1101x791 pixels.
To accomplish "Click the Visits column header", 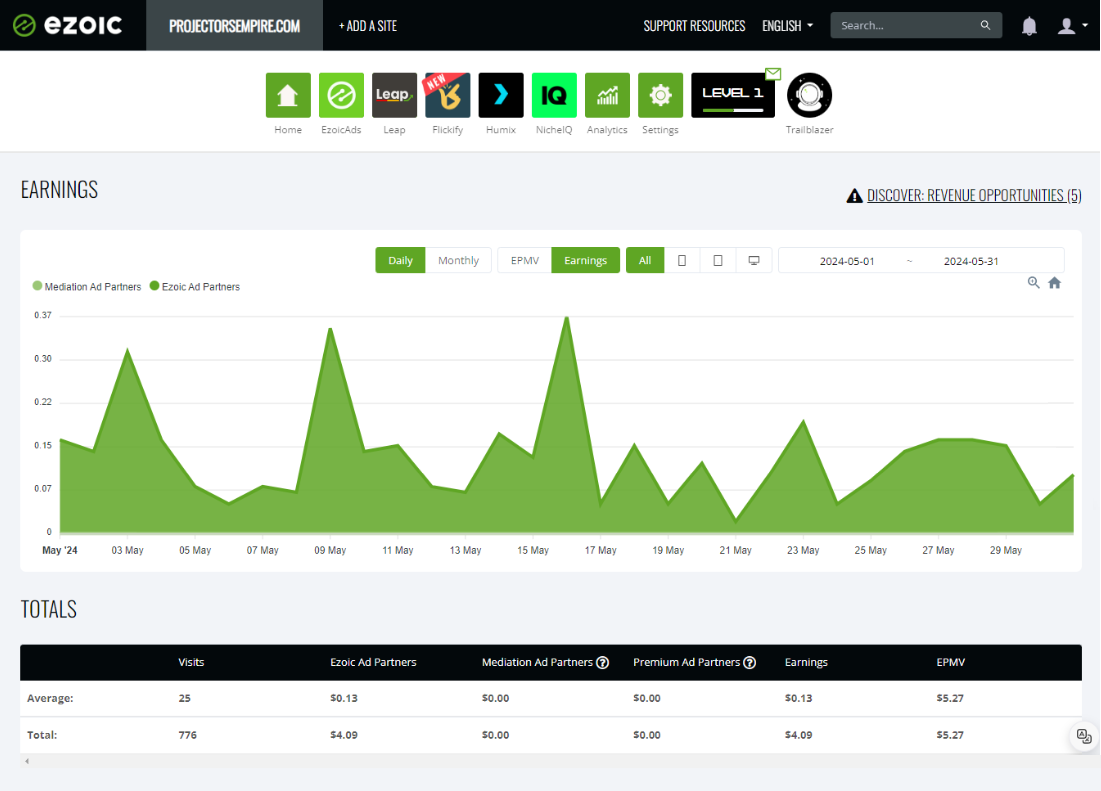I will 191,663.
